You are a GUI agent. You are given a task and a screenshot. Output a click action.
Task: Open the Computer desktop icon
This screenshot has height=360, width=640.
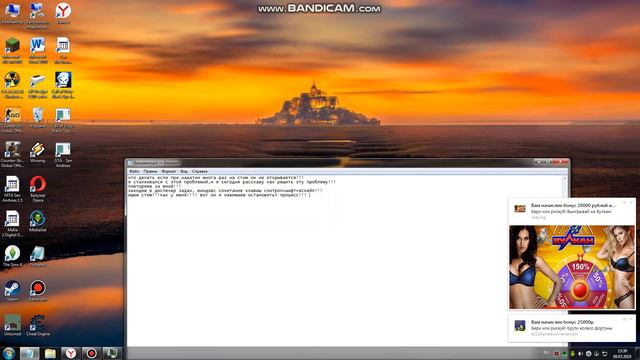pyautogui.click(x=12, y=13)
